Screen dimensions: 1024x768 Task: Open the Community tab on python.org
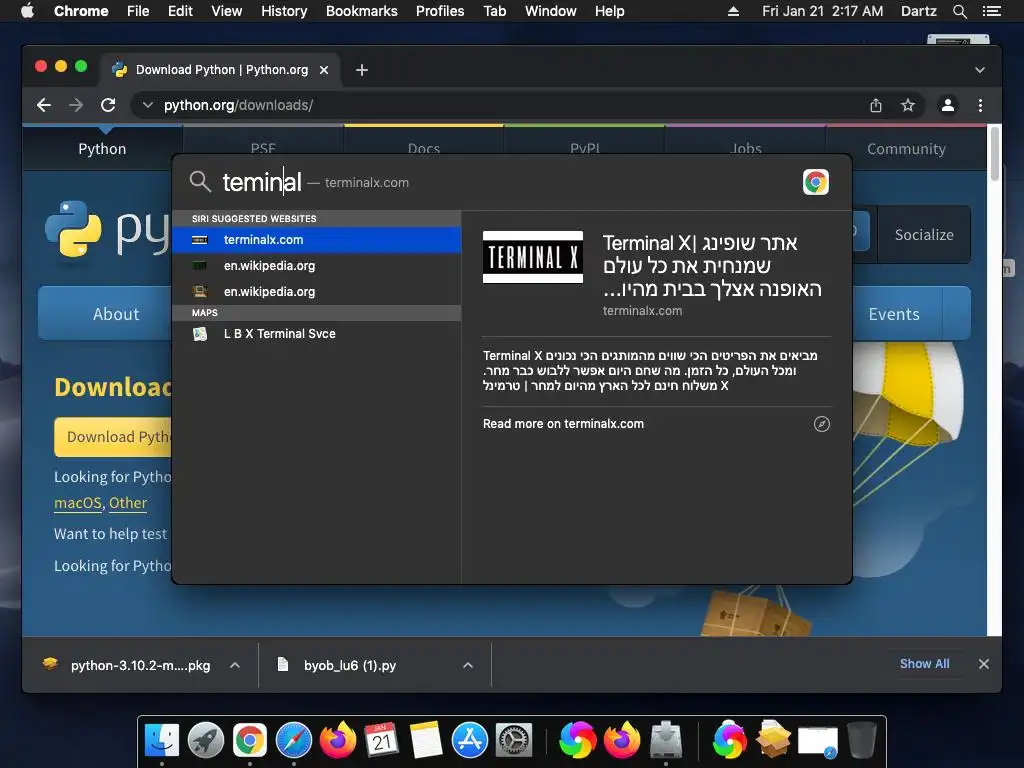click(906, 149)
